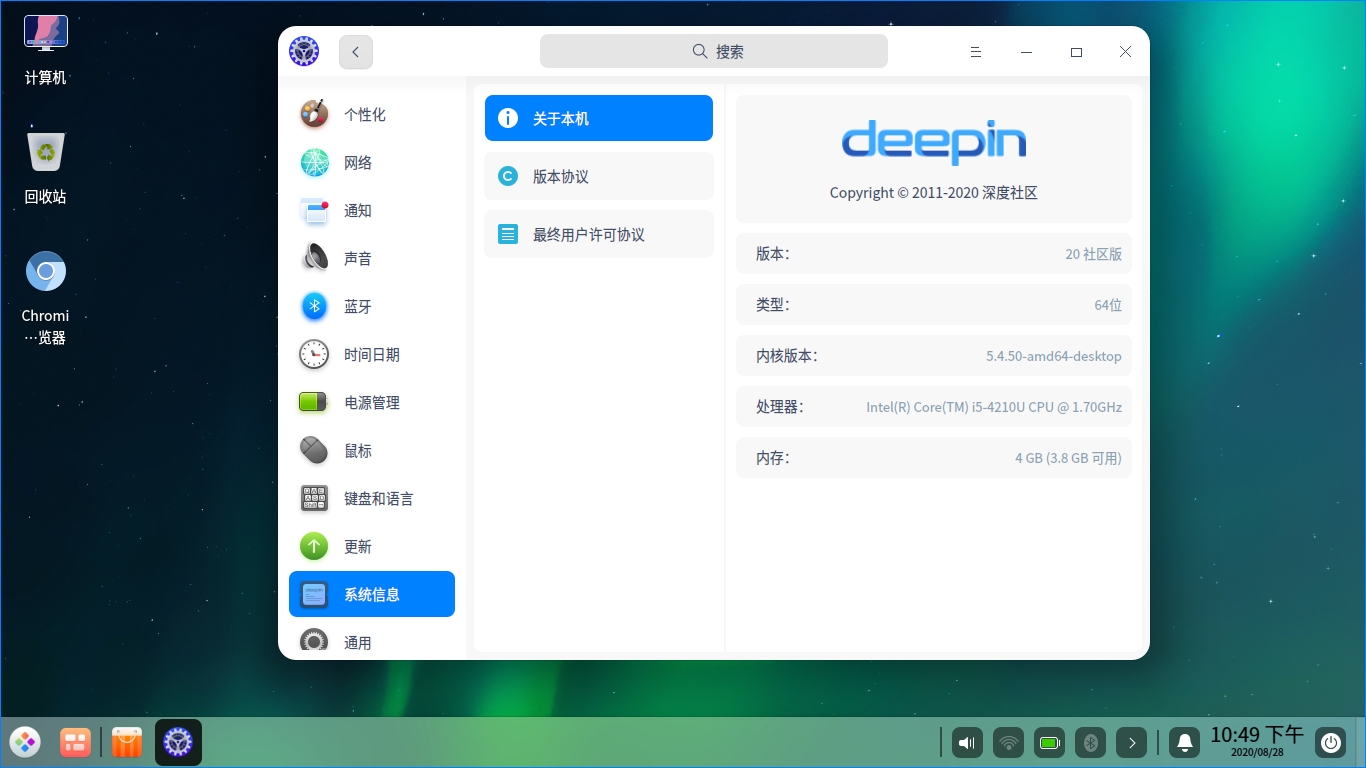Open the launcher from the dock

pyautogui.click(x=25, y=743)
